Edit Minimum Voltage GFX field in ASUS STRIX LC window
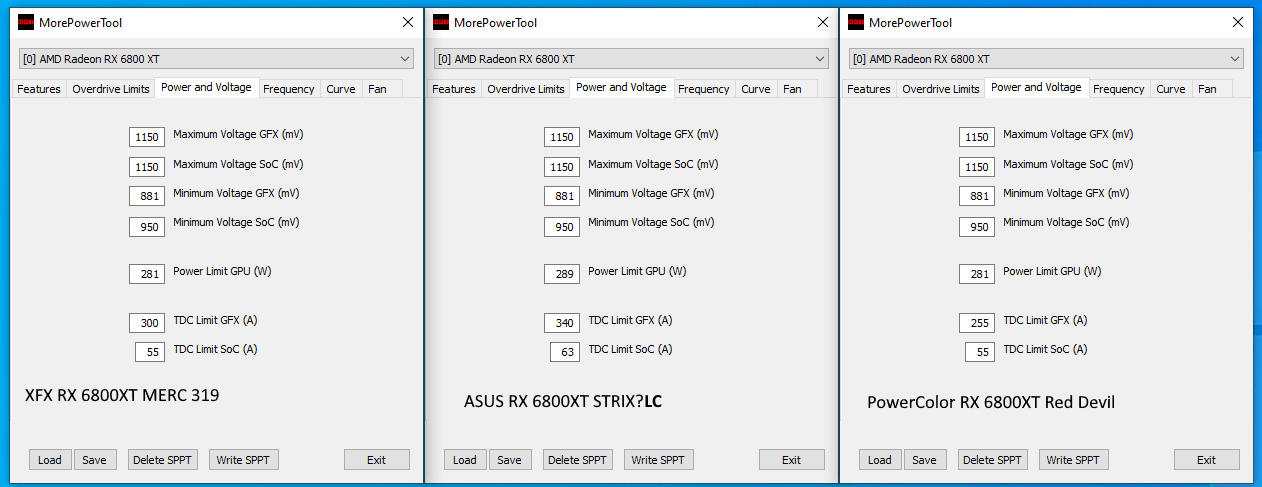1262x487 pixels. (x=562, y=196)
